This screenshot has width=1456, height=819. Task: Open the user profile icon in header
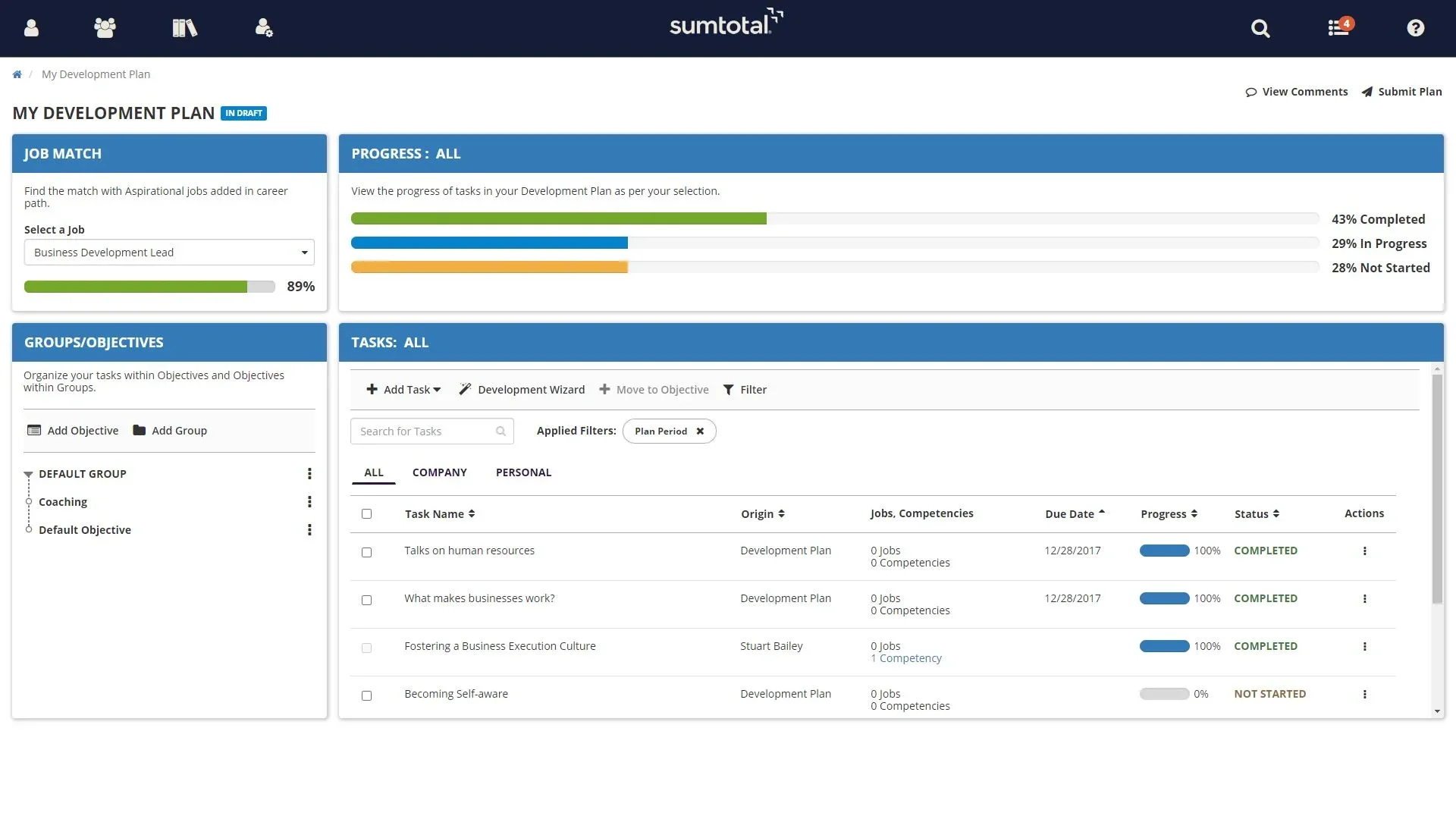[x=31, y=28]
